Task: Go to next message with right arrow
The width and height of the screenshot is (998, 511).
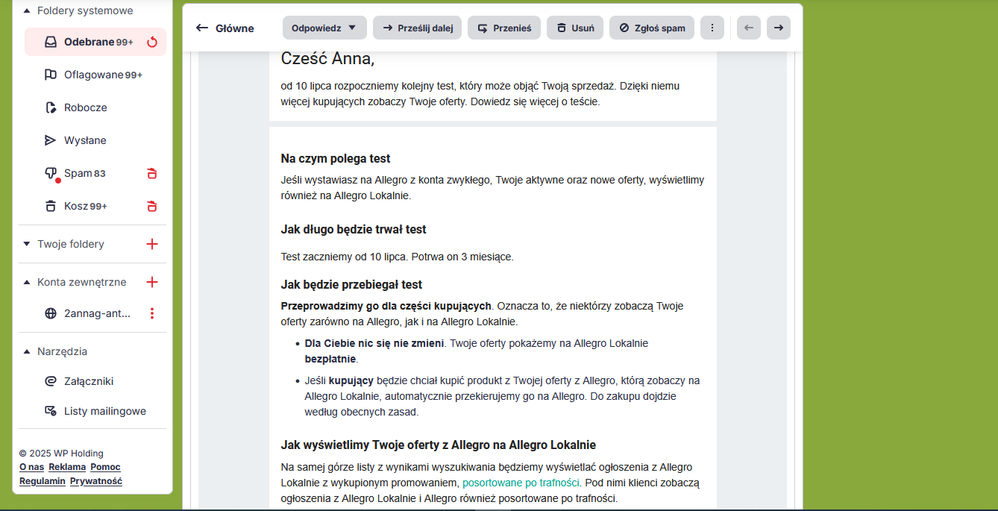Action: (x=778, y=28)
